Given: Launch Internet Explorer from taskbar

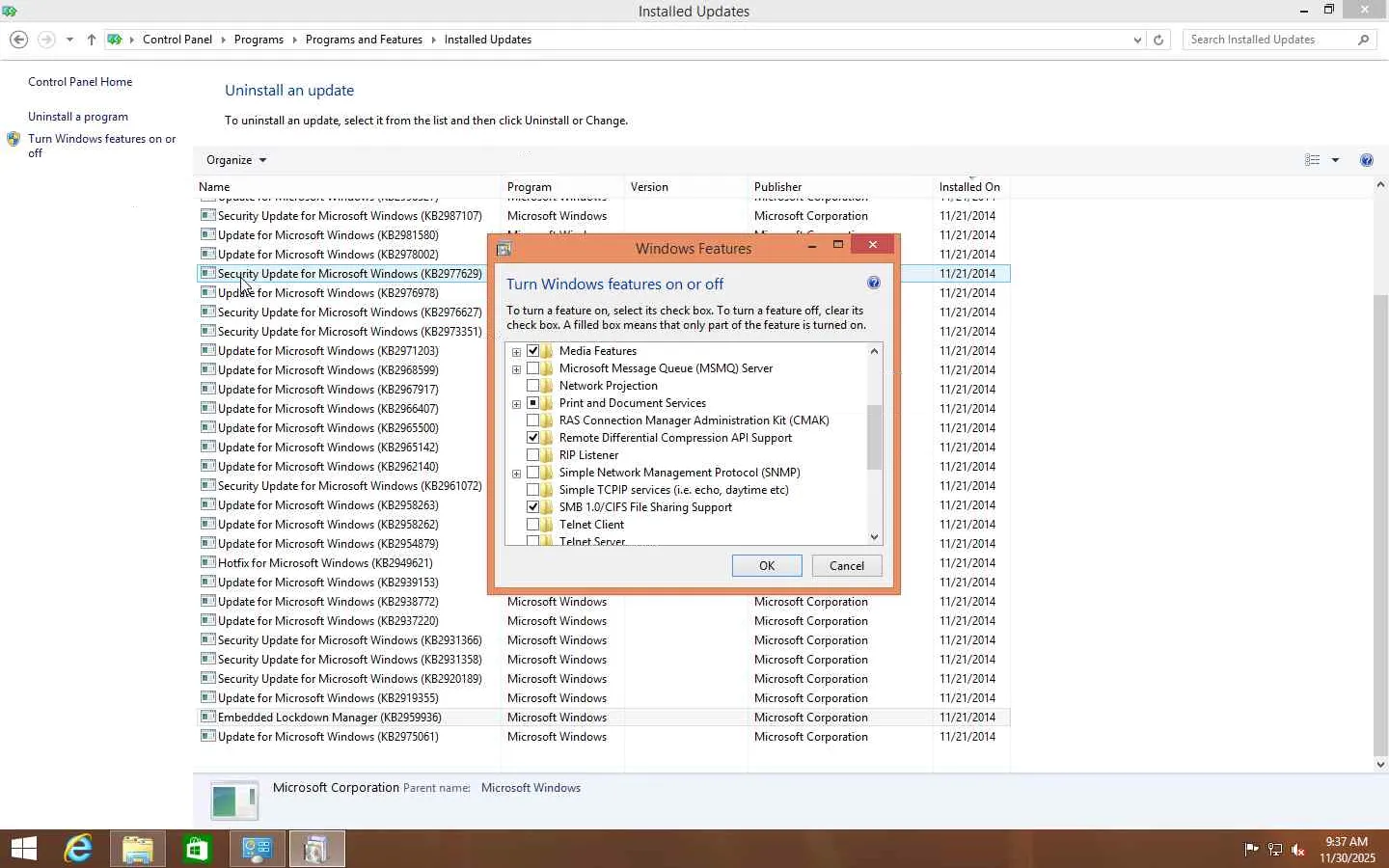Looking at the screenshot, I should 78,849.
